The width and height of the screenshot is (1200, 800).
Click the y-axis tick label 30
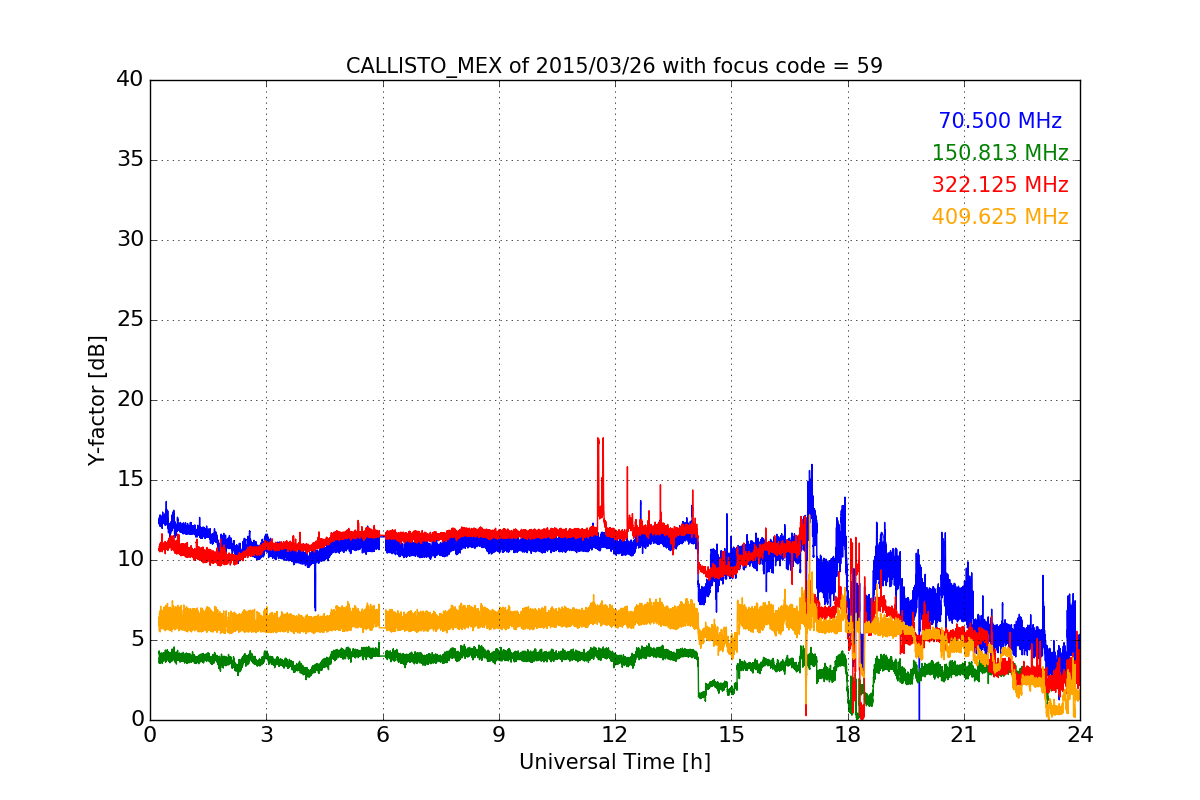click(130, 240)
